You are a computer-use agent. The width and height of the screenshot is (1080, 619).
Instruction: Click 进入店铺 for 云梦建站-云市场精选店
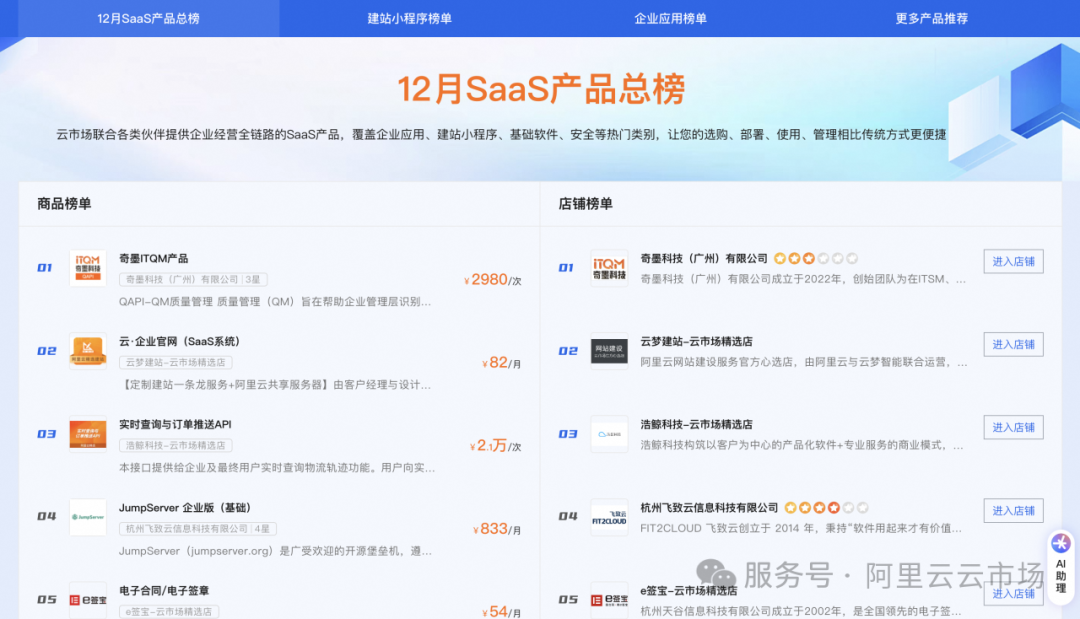click(x=1013, y=344)
